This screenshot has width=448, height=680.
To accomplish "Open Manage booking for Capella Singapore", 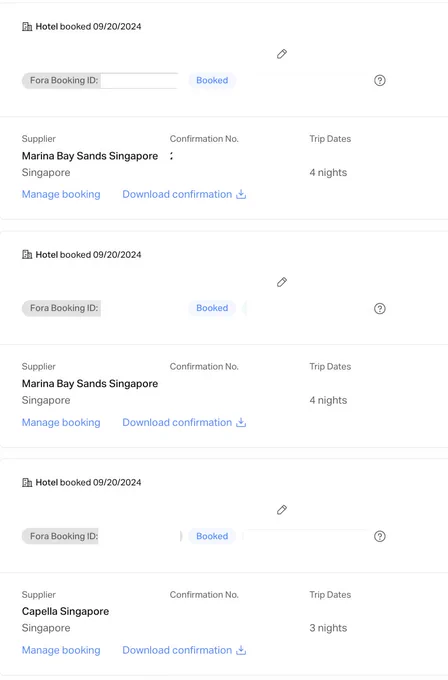I will [x=61, y=650].
